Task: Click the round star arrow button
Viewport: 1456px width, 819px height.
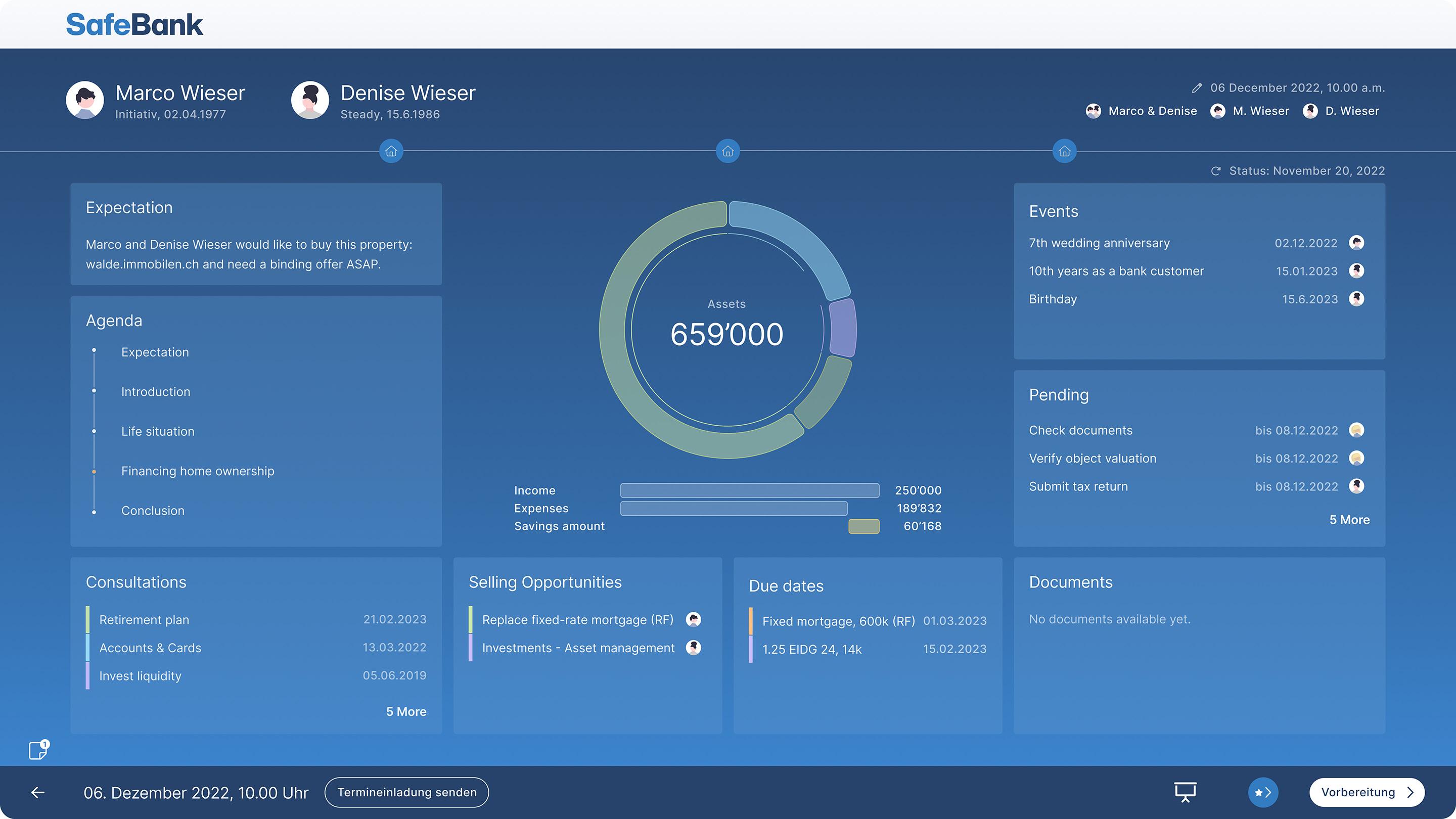Action: click(1263, 792)
